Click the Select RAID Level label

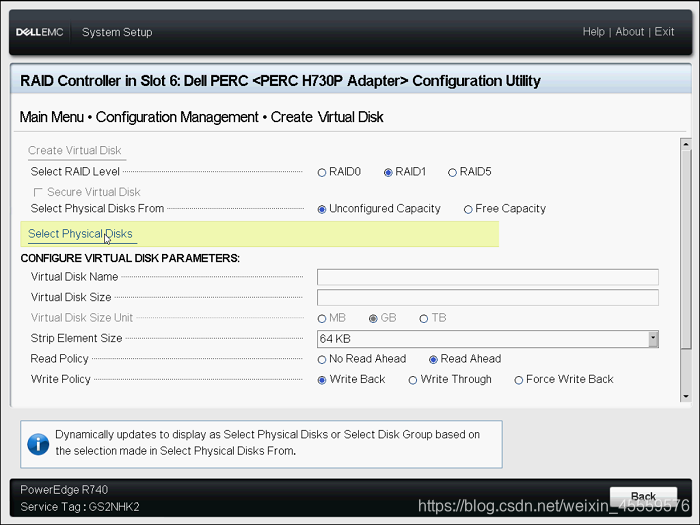coord(75,172)
